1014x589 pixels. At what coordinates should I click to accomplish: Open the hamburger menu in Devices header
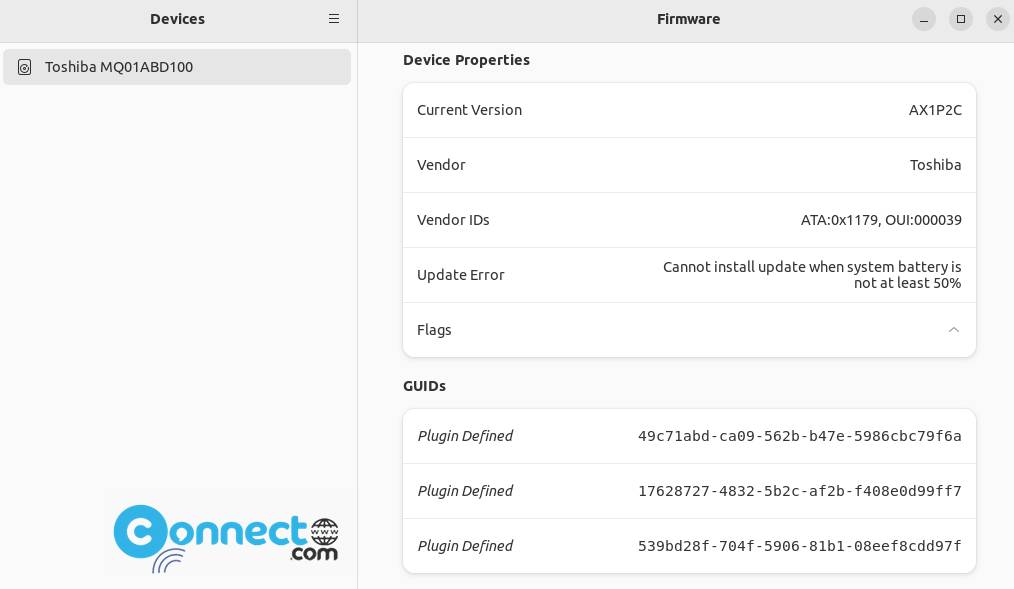[334, 19]
